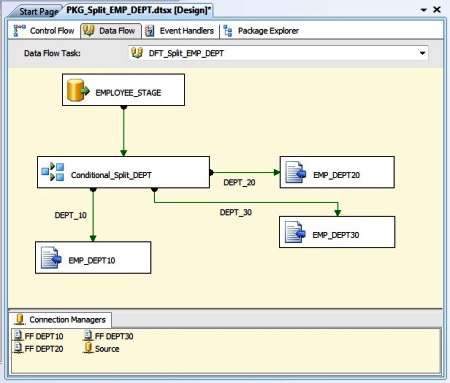Click the FF DEPT20 connection icon
Screen dimensions: 450x383
18,348
